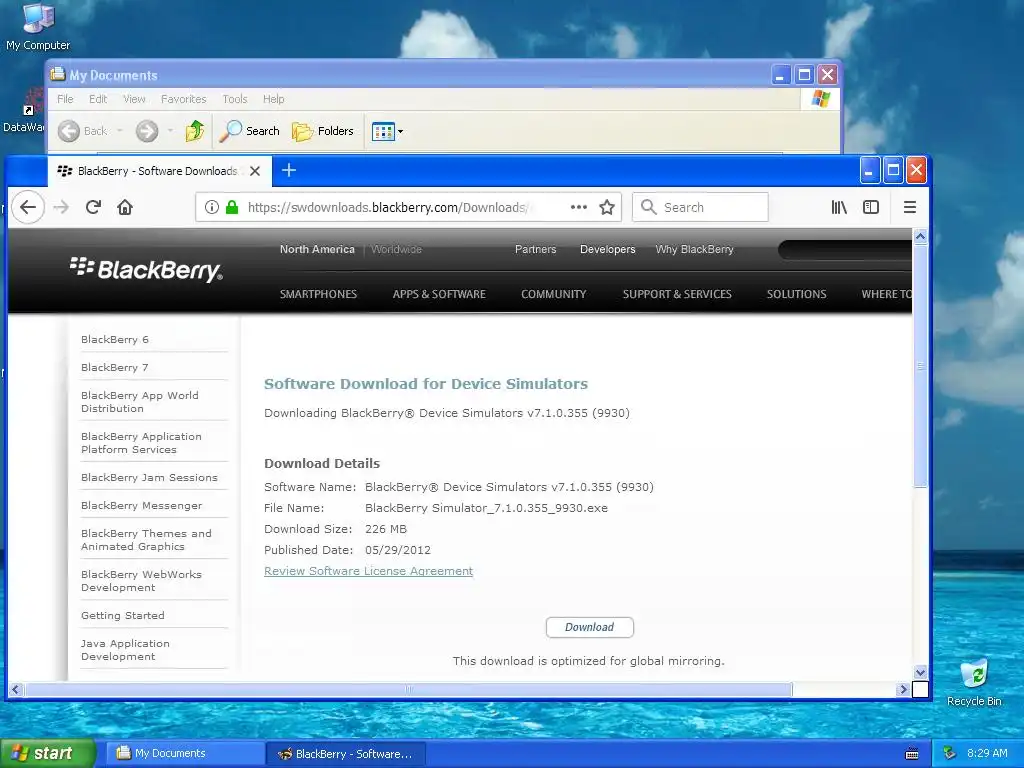Image resolution: width=1024 pixels, height=768 pixels.
Task: Open Favorites menu in My Documents
Action: (x=184, y=99)
